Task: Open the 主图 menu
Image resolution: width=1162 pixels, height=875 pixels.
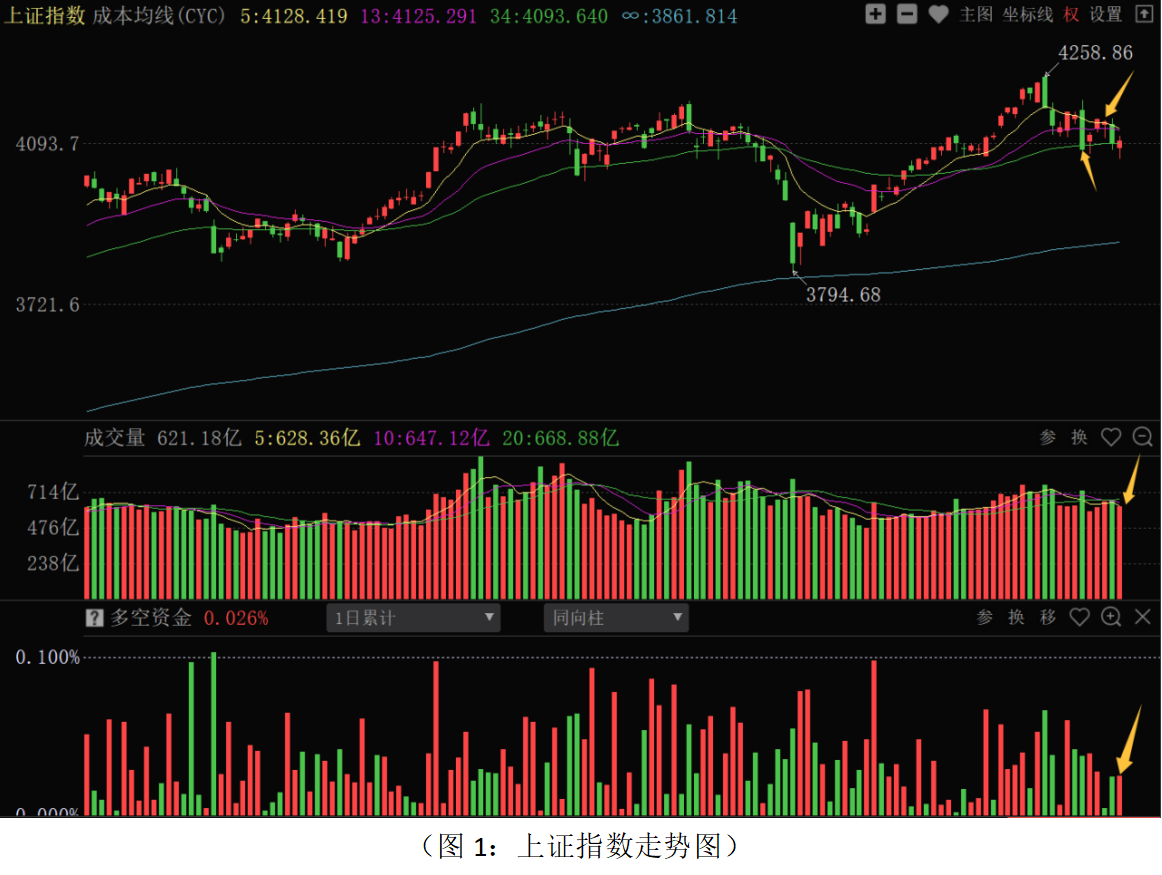Action: coord(975,14)
